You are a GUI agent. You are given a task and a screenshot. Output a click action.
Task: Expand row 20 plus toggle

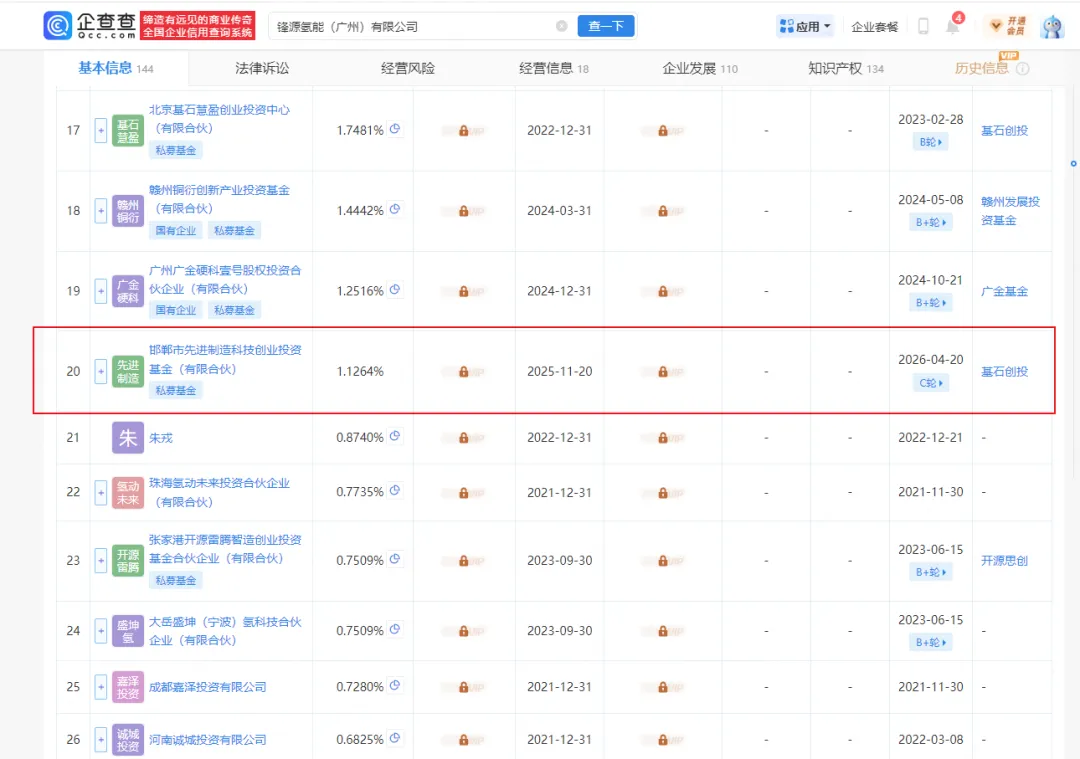101,371
